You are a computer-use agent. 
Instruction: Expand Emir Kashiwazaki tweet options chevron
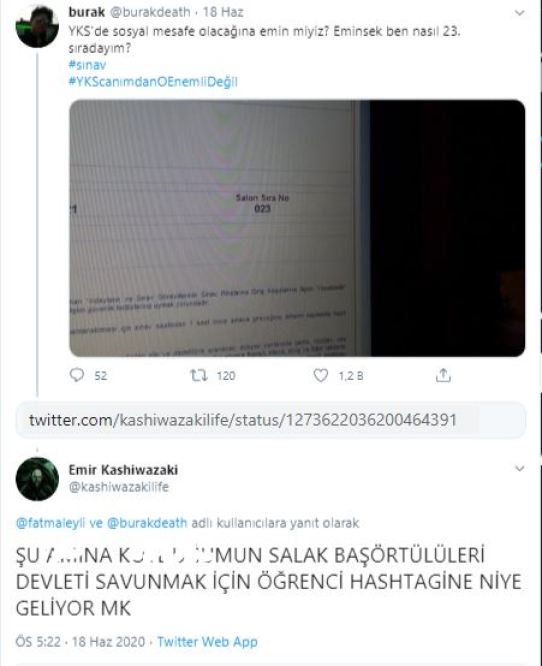519,468
